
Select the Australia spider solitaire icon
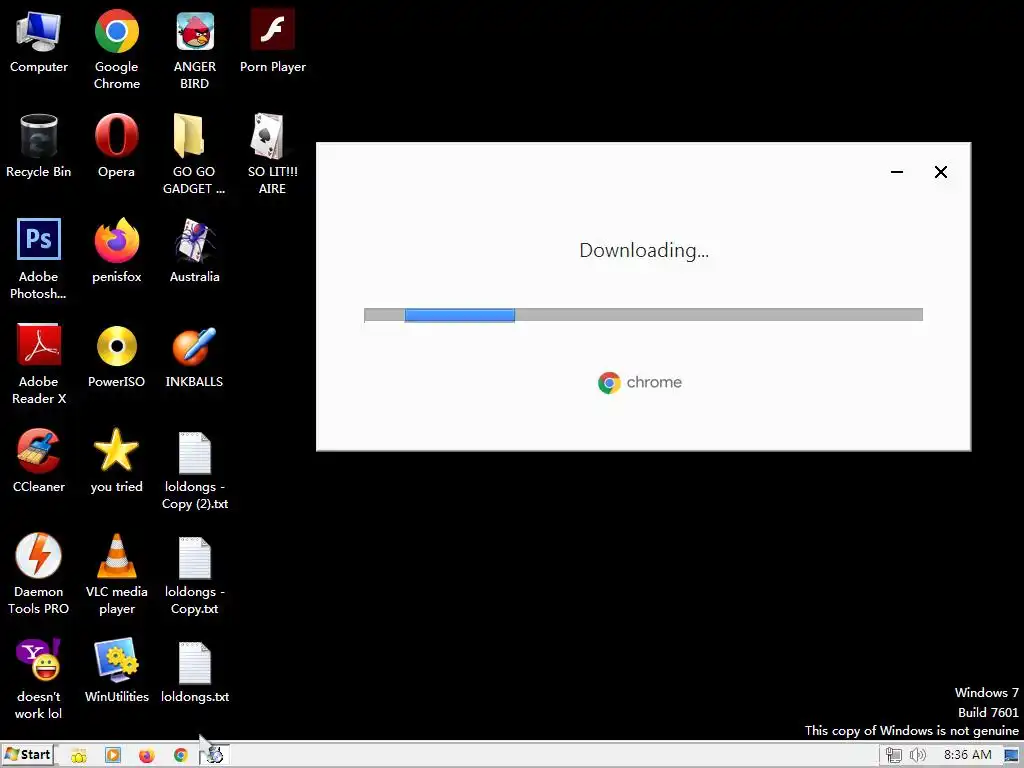[x=195, y=251]
